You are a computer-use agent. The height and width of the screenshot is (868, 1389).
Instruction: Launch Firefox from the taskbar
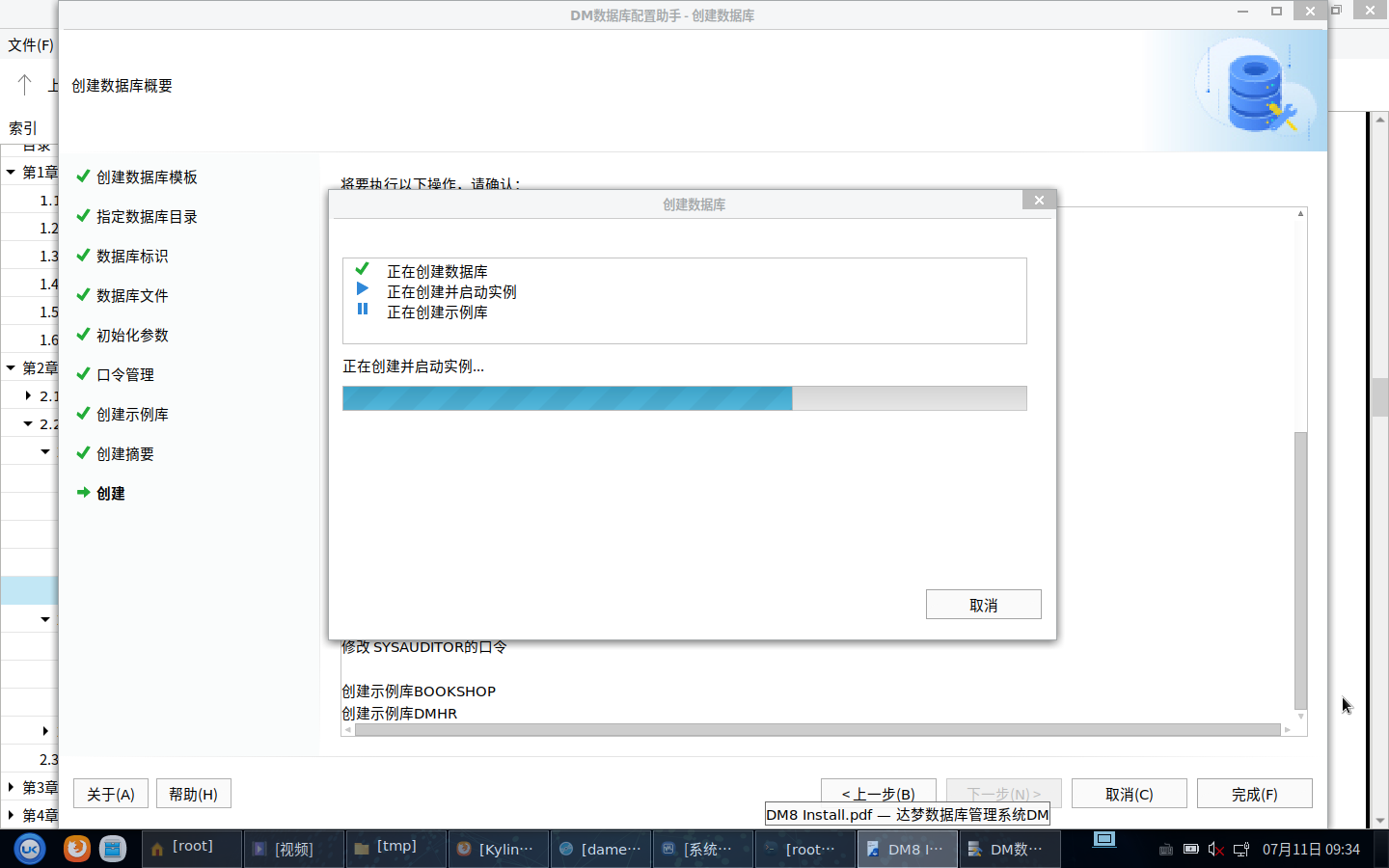(x=77, y=849)
